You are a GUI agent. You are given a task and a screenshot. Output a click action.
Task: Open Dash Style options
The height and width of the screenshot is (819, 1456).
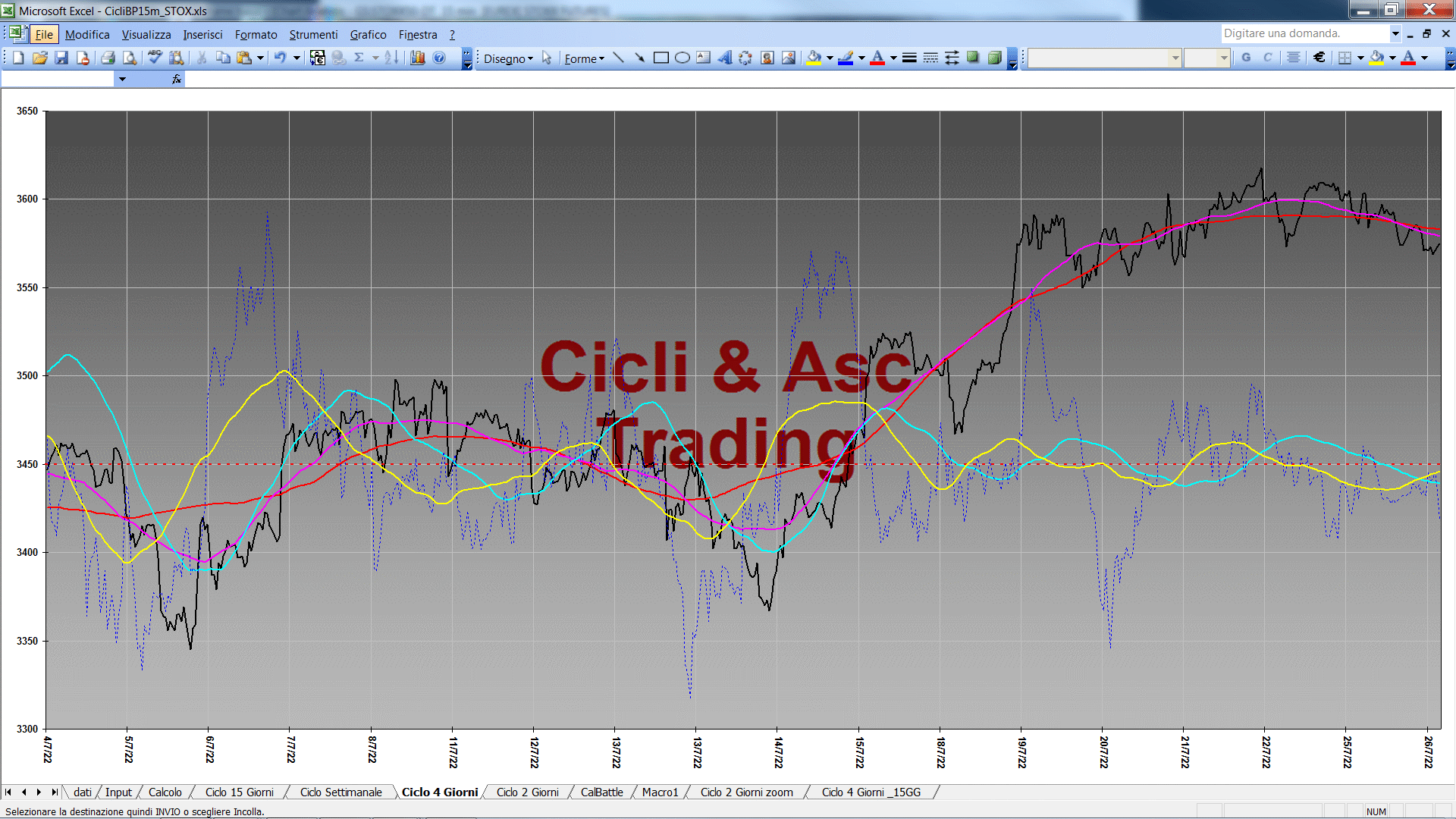point(930,58)
